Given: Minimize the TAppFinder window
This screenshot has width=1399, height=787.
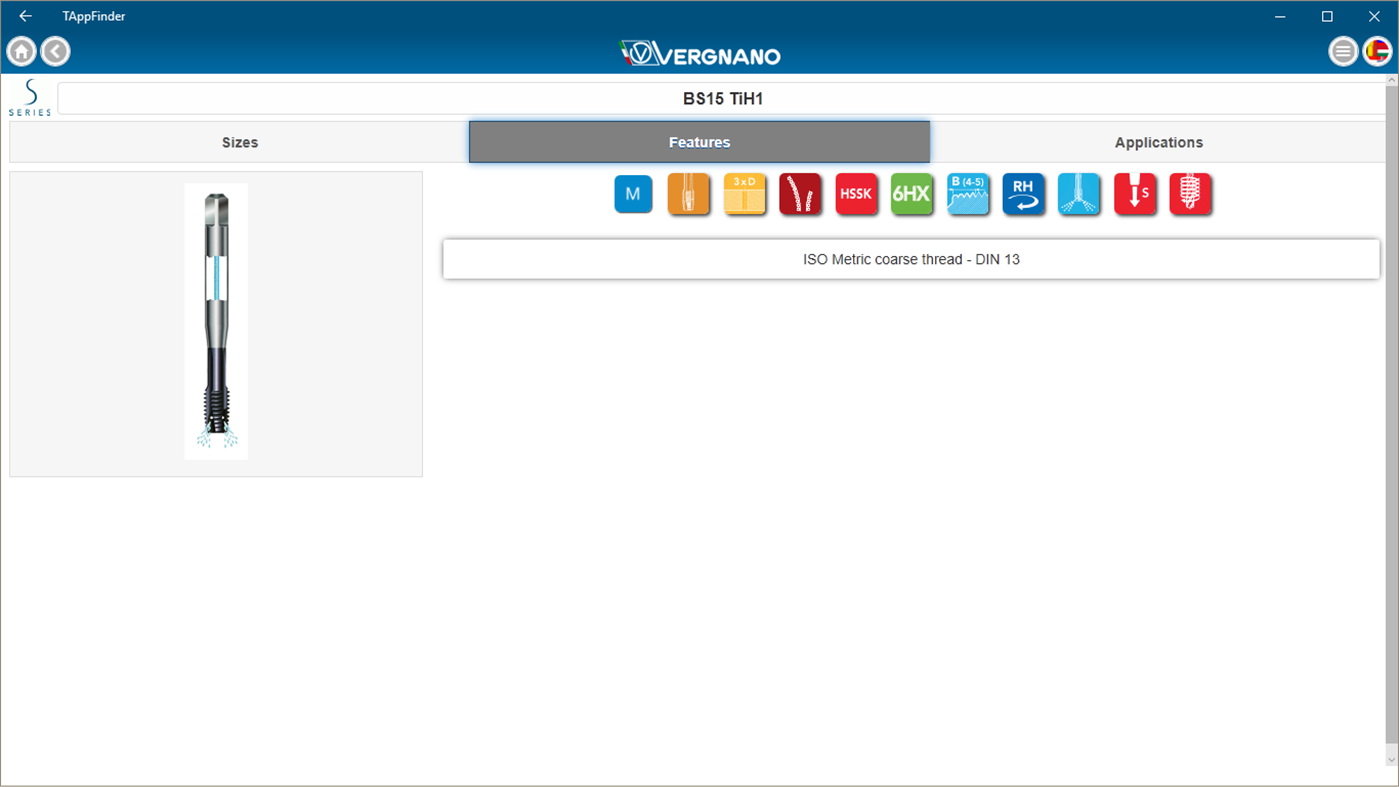Looking at the screenshot, I should pos(1281,16).
